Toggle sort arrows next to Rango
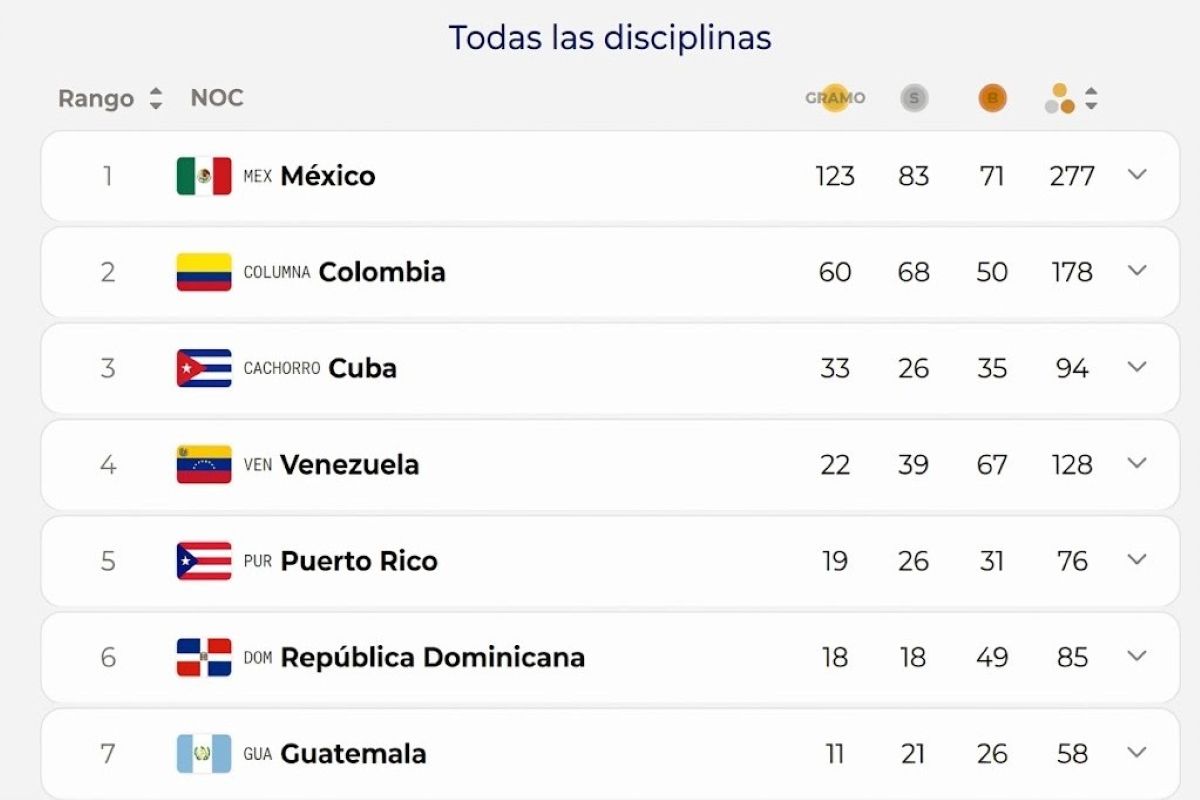 [155, 98]
